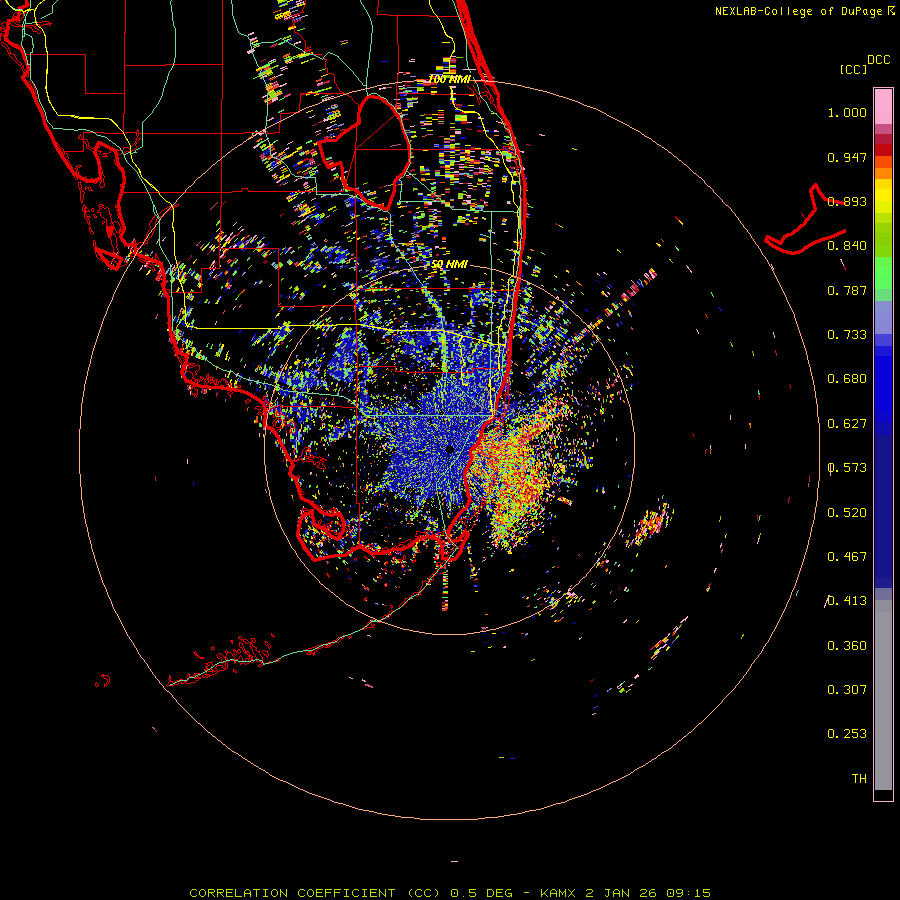Select the 0.467 scale value
The height and width of the screenshot is (900, 900).
click(847, 557)
